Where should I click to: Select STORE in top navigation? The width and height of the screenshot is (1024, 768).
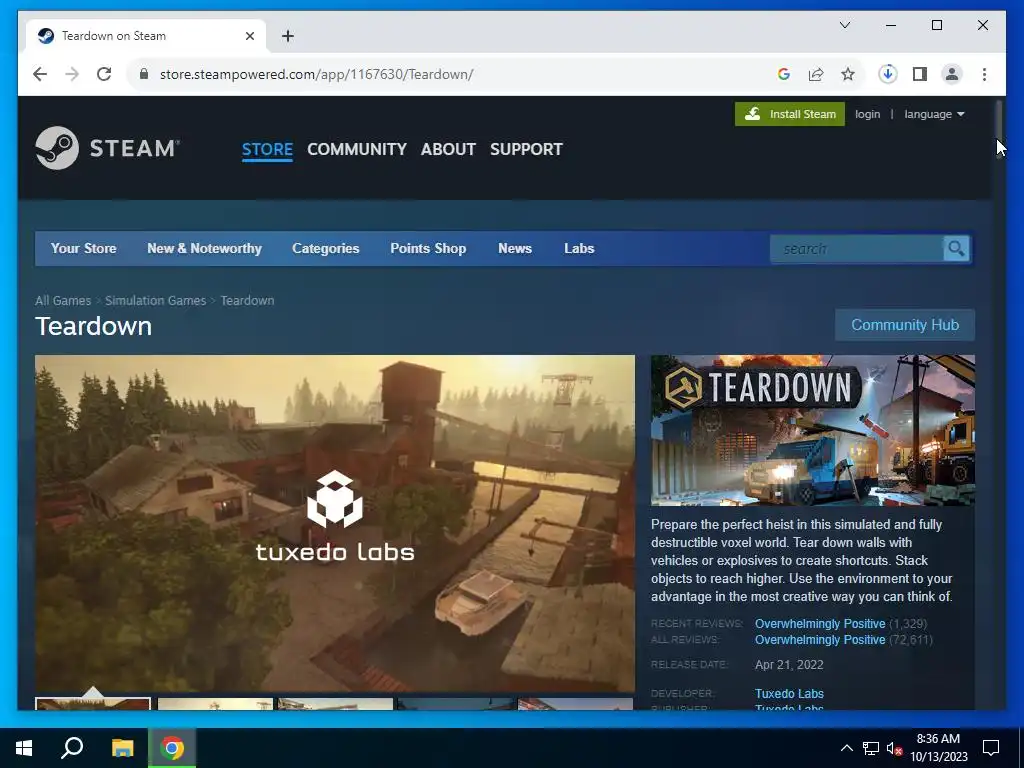(x=267, y=149)
